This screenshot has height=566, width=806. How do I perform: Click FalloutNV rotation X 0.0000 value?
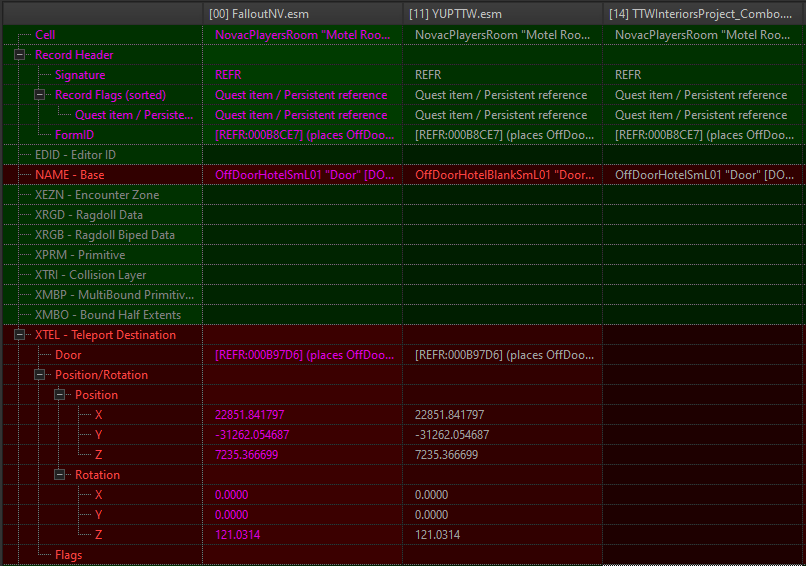click(231, 495)
